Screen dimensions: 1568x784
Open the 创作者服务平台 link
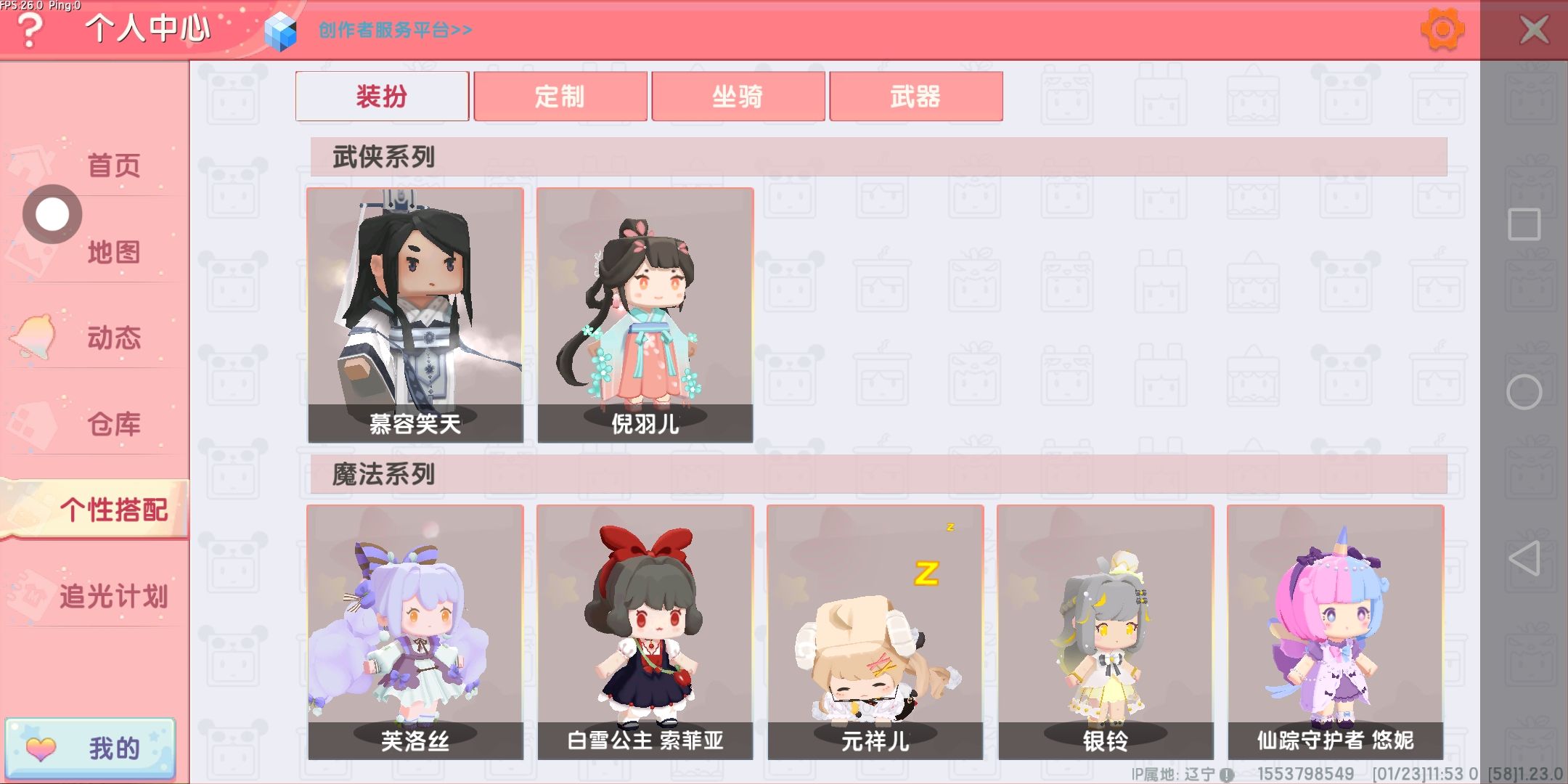(x=396, y=30)
